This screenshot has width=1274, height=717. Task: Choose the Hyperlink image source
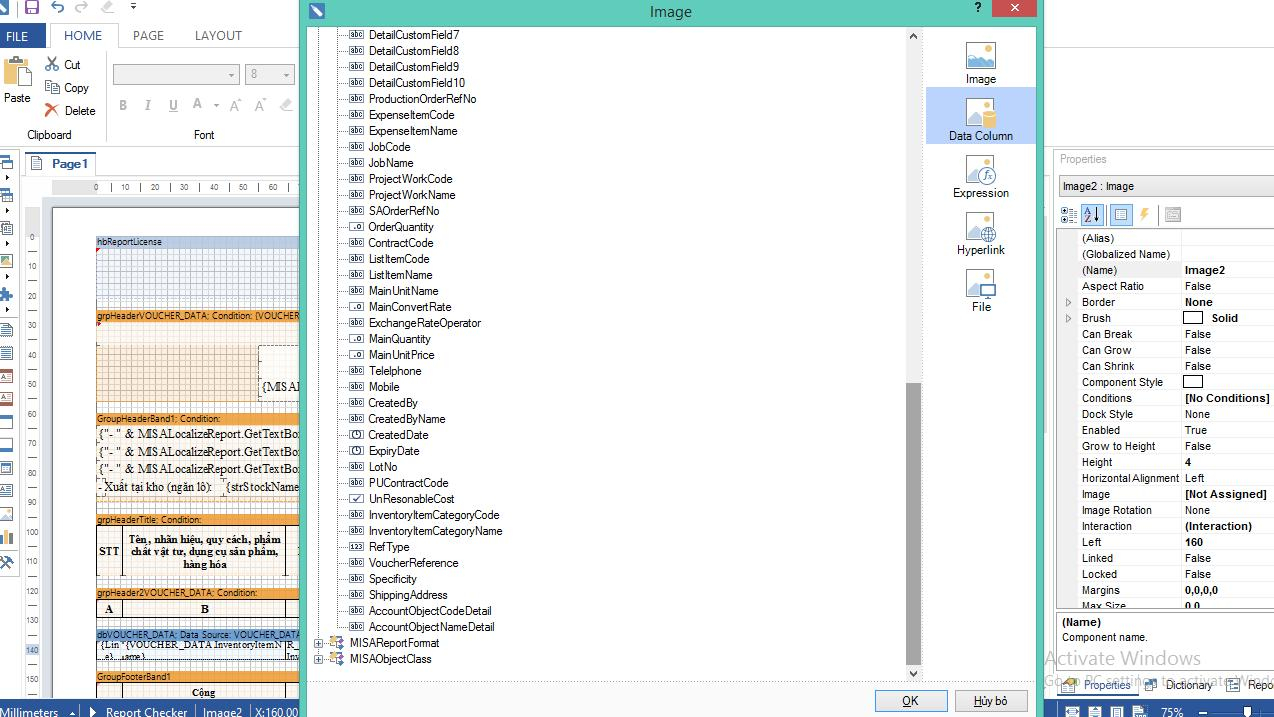[980, 234]
